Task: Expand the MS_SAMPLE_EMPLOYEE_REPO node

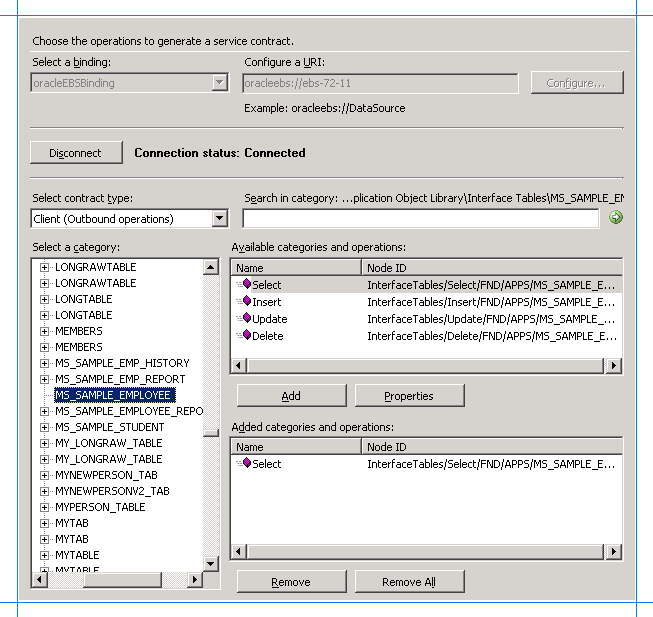Action: (x=44, y=411)
